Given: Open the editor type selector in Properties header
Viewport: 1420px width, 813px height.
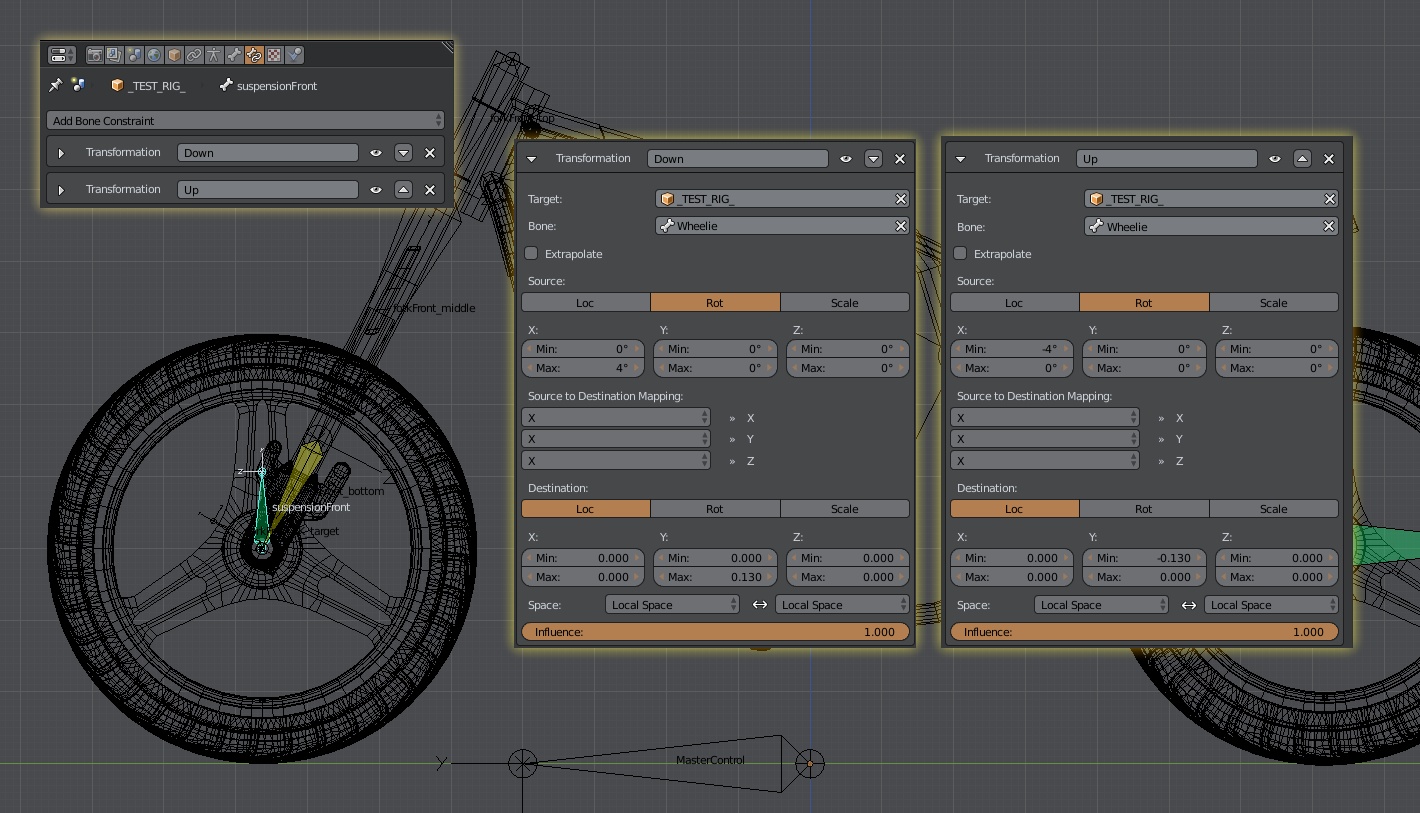Looking at the screenshot, I should [62, 55].
